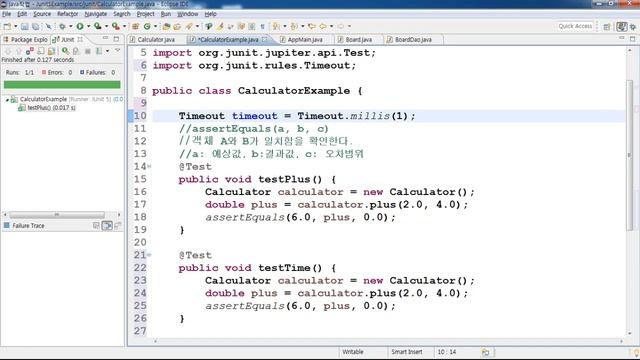The height and width of the screenshot is (360, 640).
Task: Switch to the AppMain.java editor tab
Action: [302, 40]
